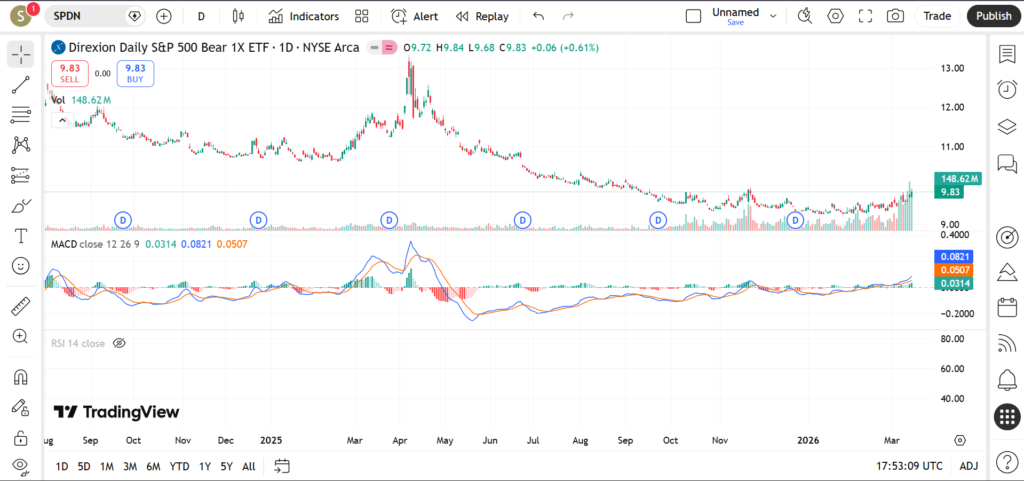Image resolution: width=1024 pixels, height=481 pixels.
Task: Switch to 6M time range
Action: click(153, 466)
